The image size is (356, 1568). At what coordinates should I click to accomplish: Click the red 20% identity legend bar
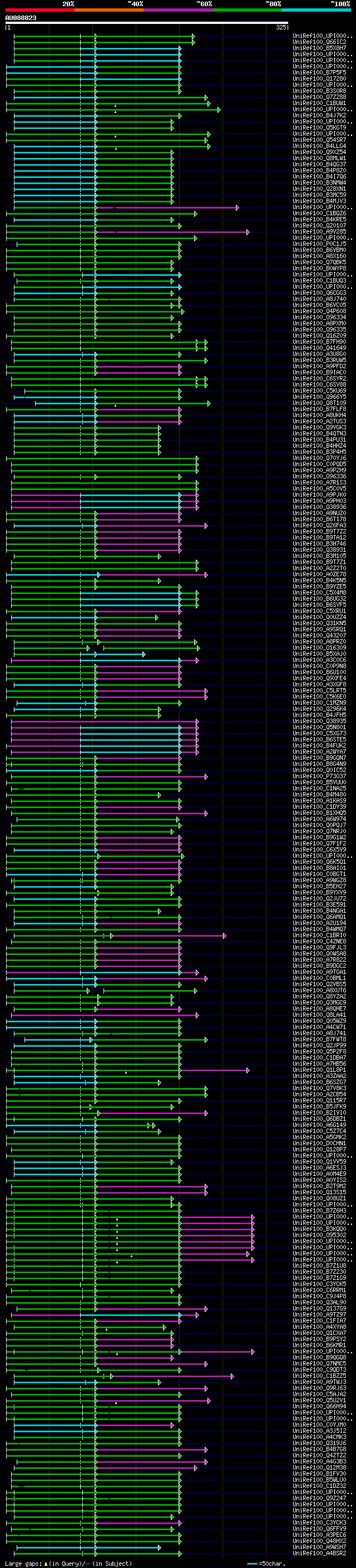39,10
